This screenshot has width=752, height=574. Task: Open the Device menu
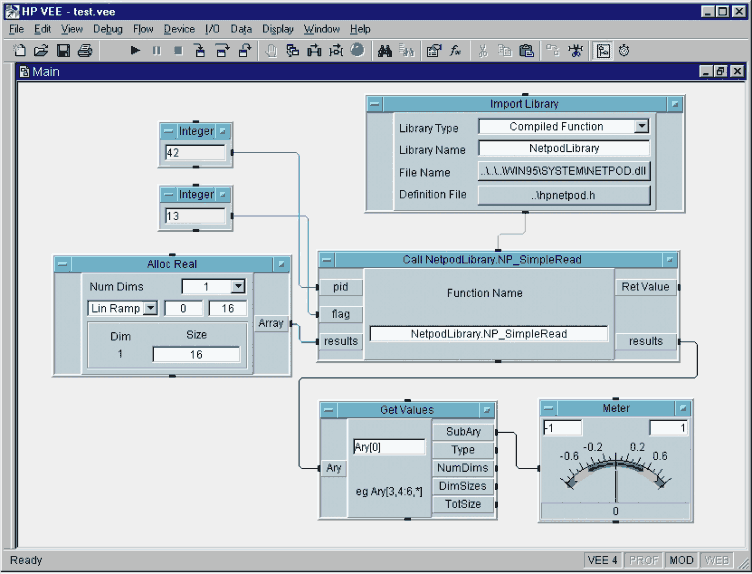click(179, 29)
